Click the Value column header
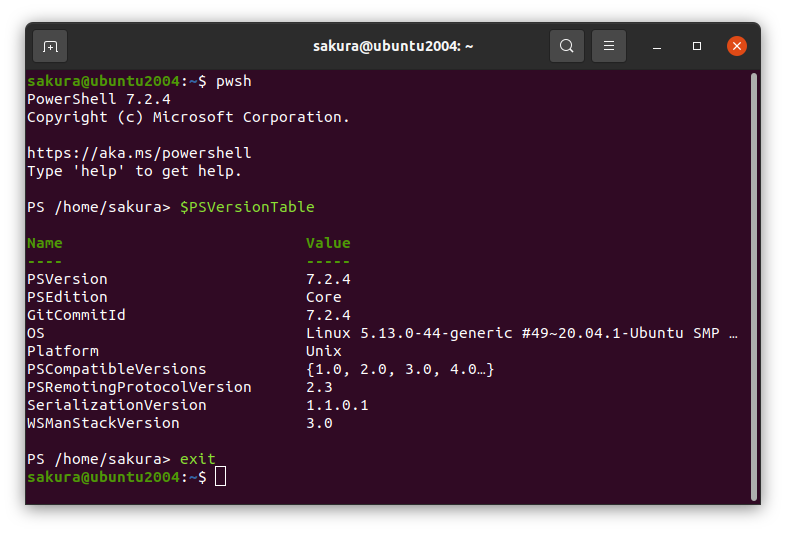786x533 pixels. pyautogui.click(x=328, y=243)
